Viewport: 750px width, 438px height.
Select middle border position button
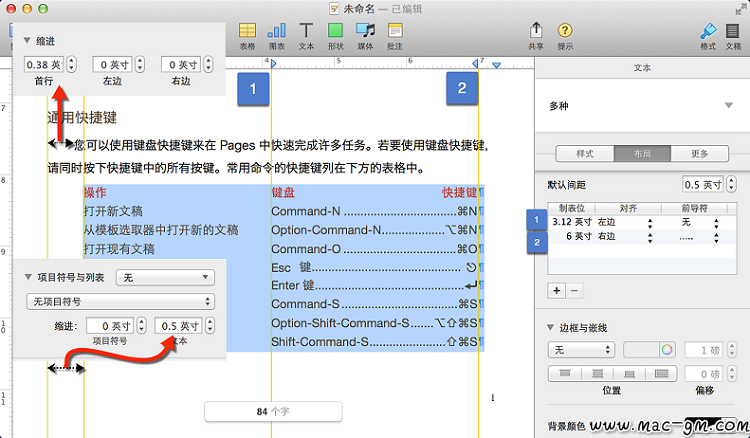tap(597, 373)
